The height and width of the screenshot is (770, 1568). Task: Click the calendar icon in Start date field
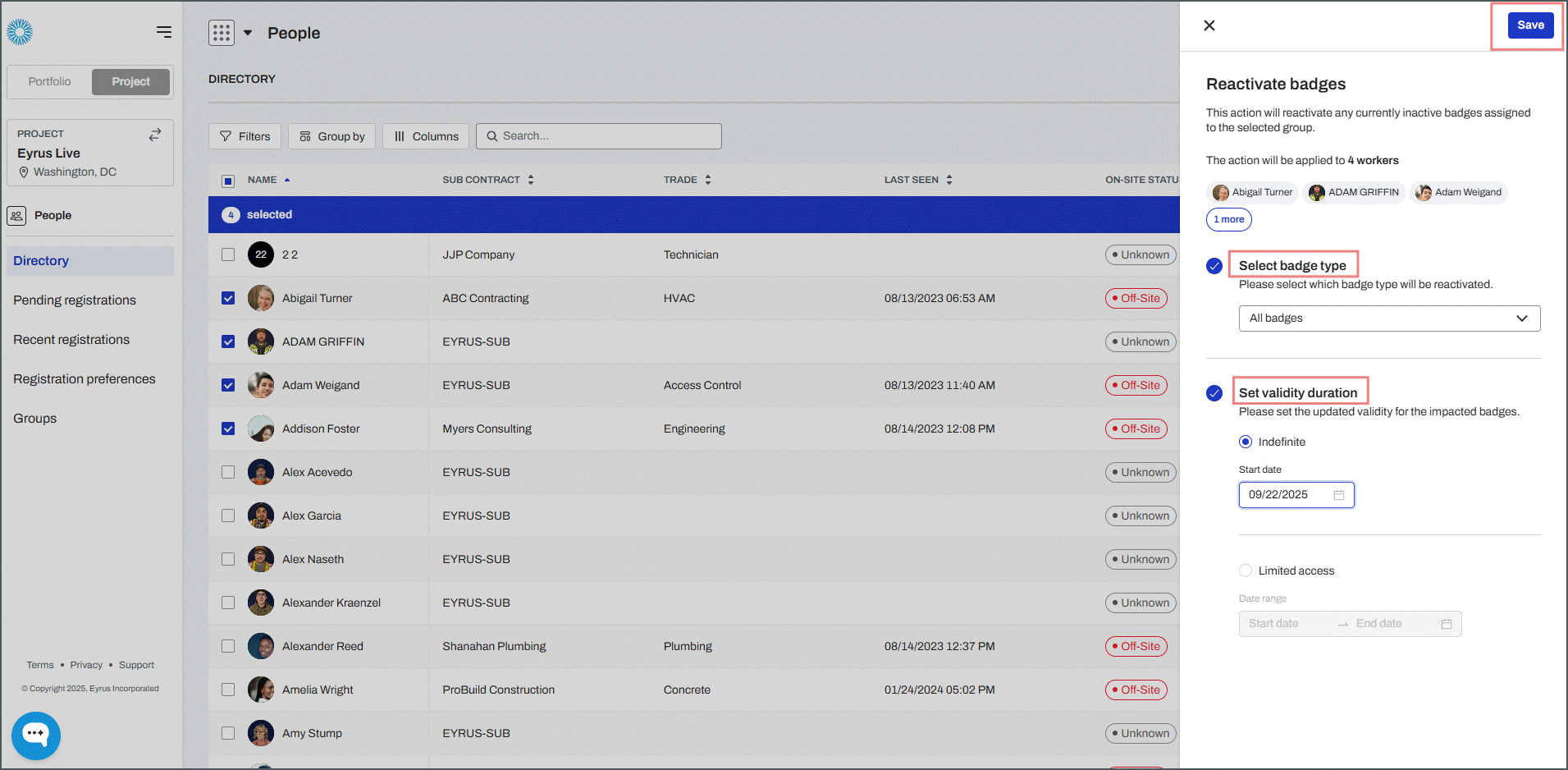[x=1339, y=495]
